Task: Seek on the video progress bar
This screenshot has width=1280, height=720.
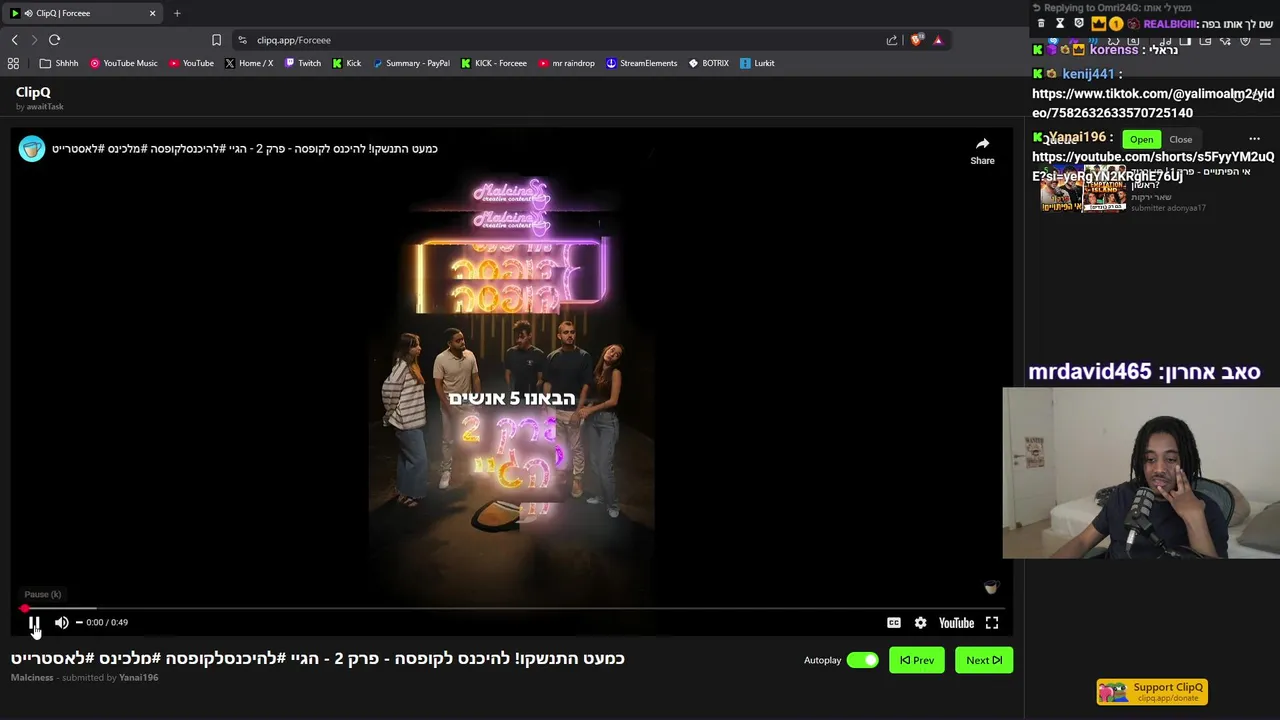Action: [x=512, y=608]
